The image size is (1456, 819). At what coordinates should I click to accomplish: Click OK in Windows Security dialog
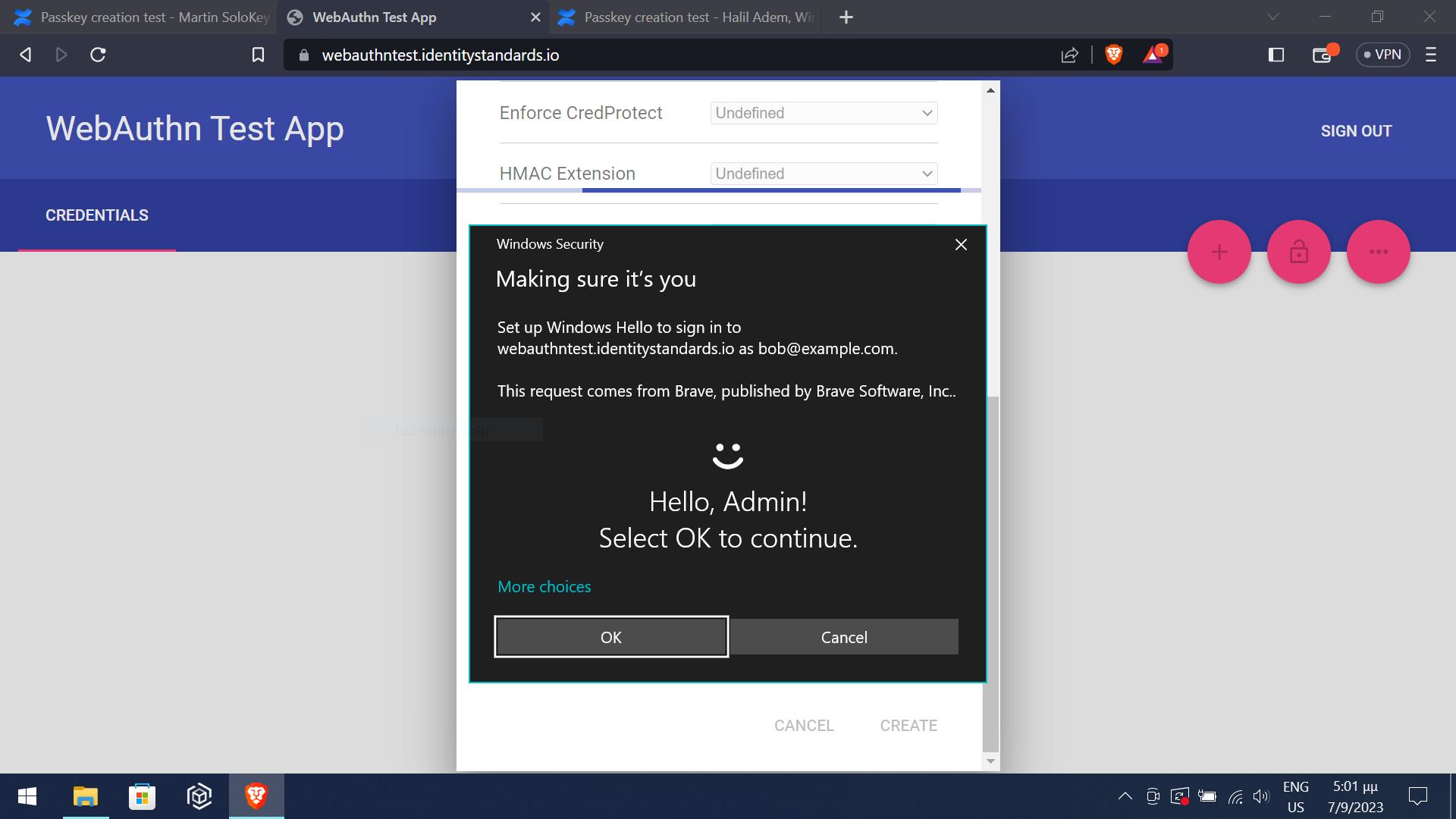(x=611, y=637)
